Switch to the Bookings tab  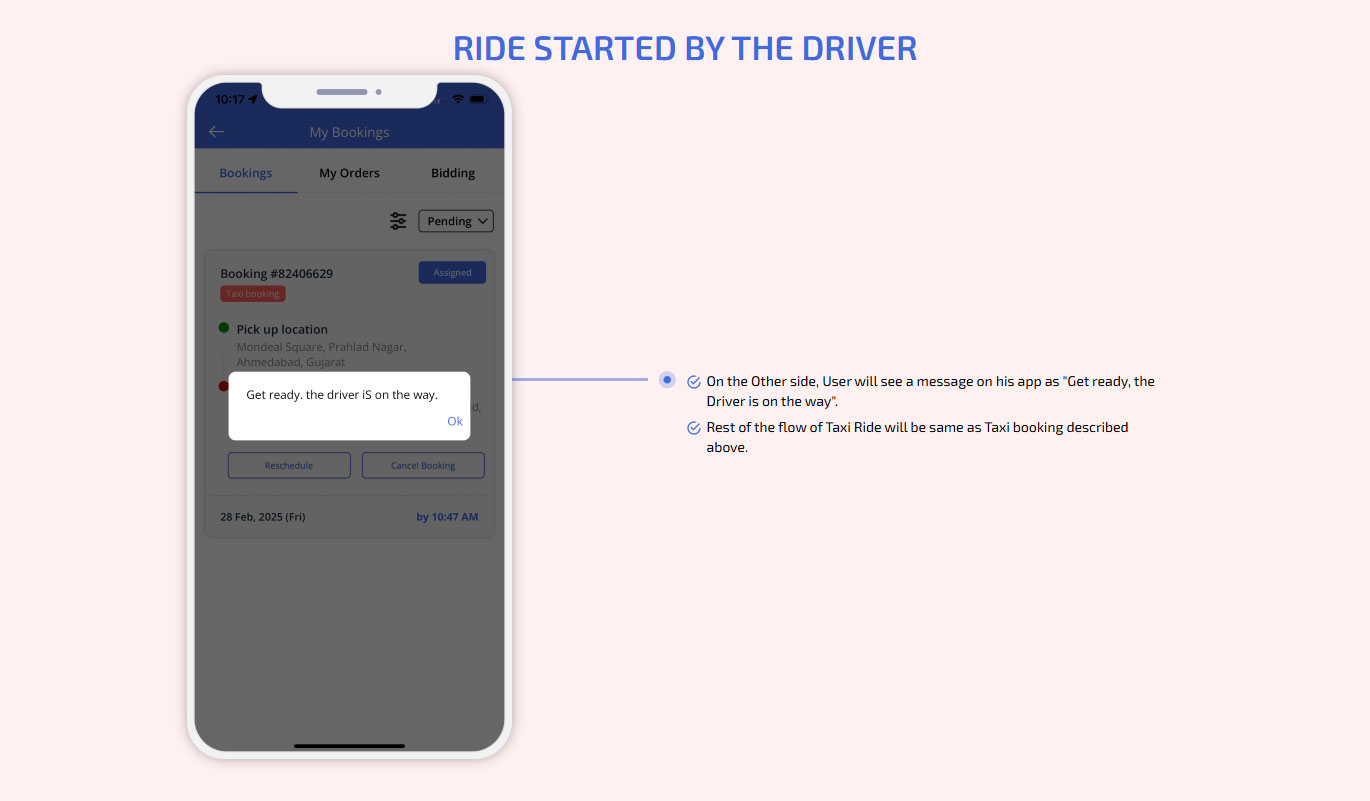click(246, 173)
